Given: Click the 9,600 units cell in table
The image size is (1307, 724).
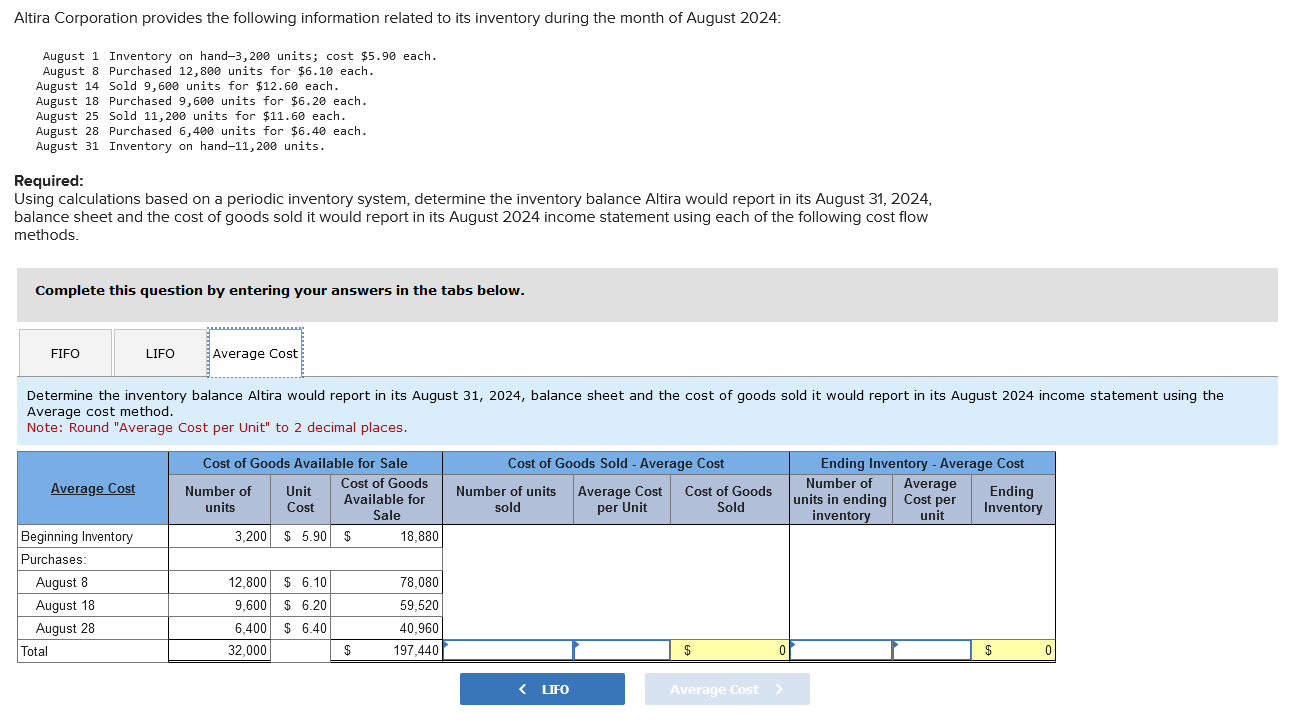Looking at the screenshot, I should (219, 605).
